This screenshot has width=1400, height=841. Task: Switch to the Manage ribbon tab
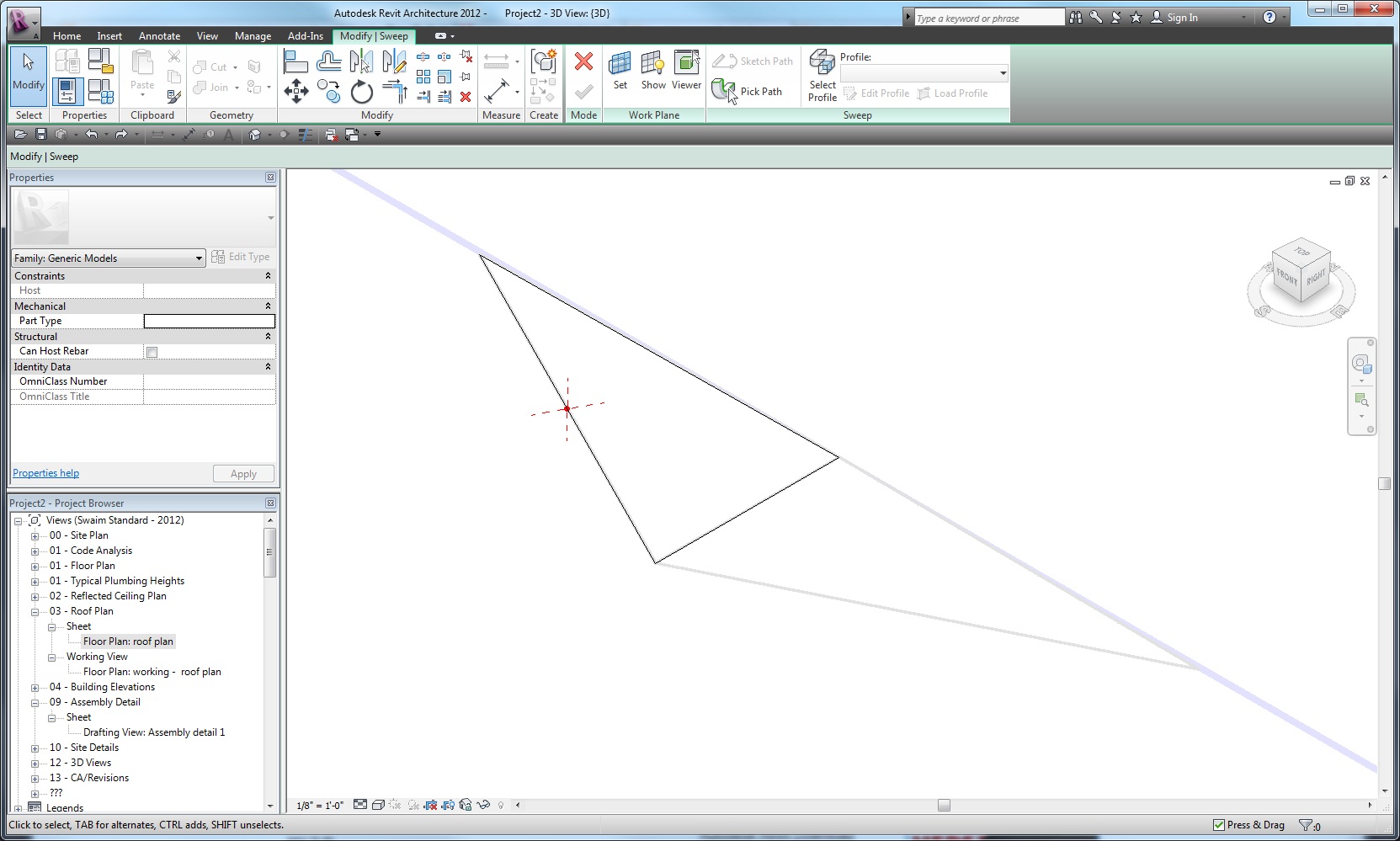(253, 36)
